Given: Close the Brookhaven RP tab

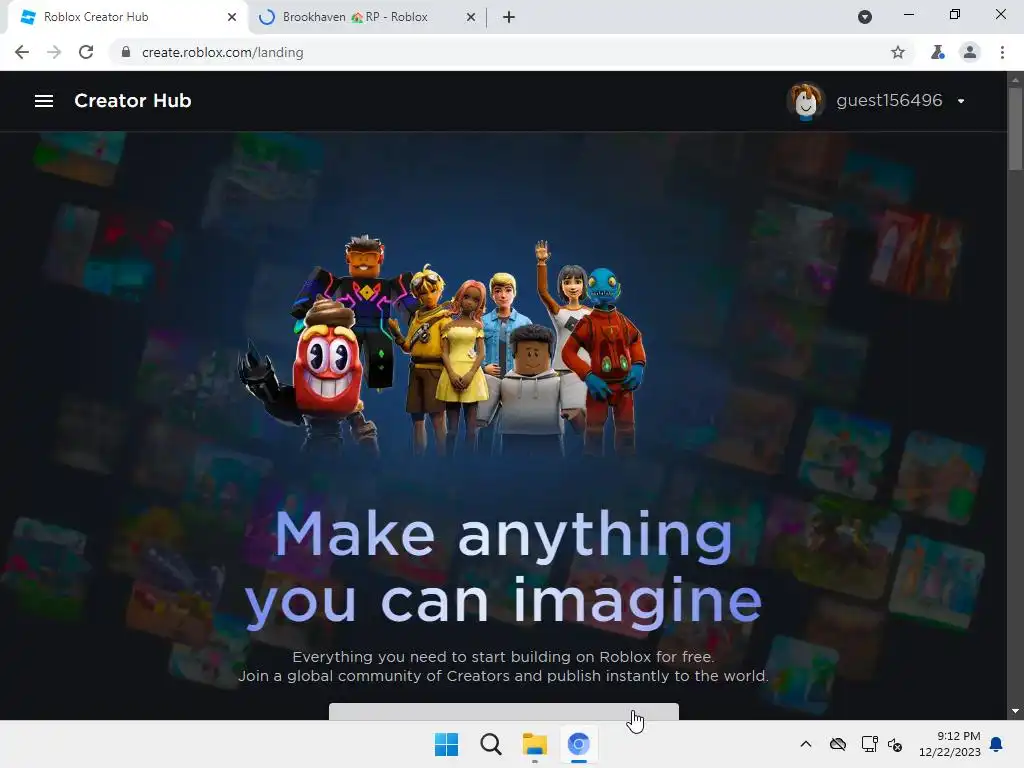Looking at the screenshot, I should pos(471,17).
